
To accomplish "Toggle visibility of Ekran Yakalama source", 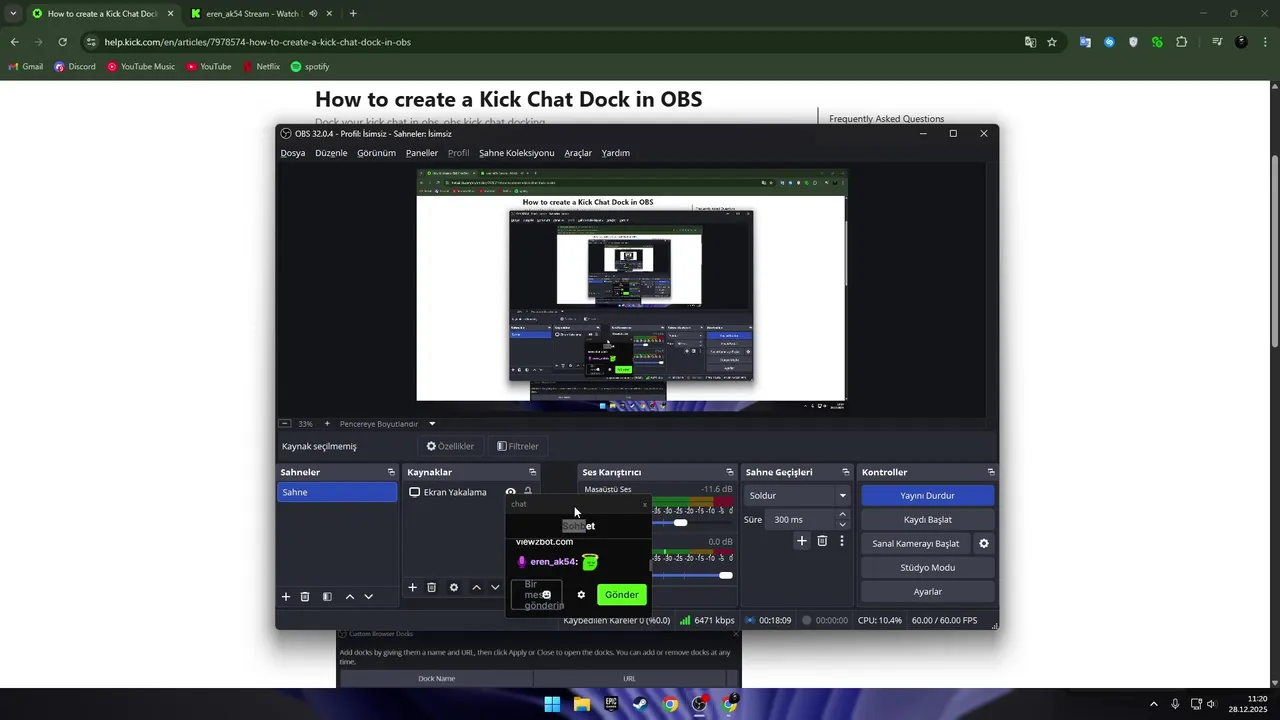I will pyautogui.click(x=510, y=492).
